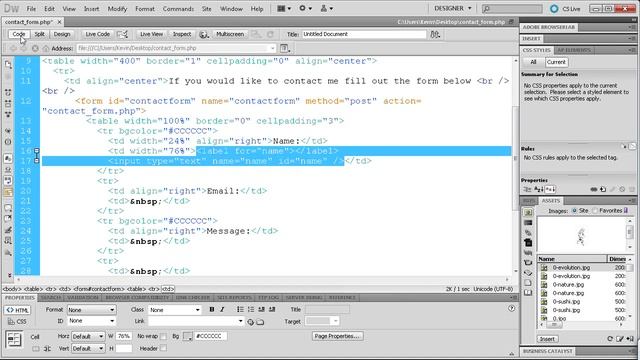Enable Live Code mode

(98, 34)
